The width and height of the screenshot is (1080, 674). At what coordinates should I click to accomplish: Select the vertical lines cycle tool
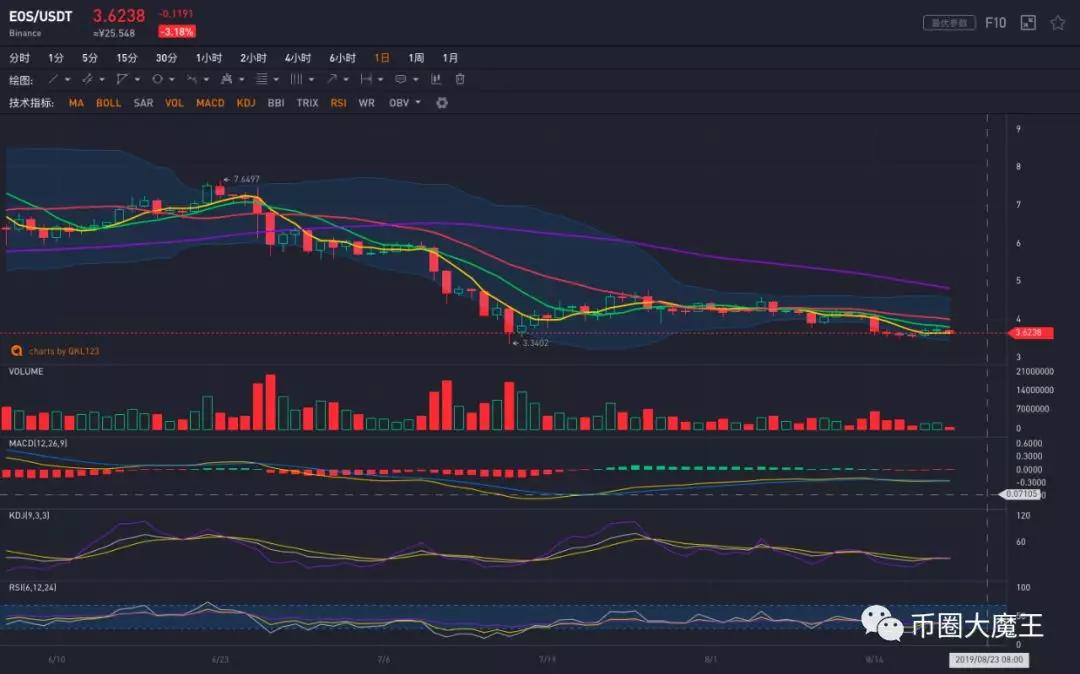296,80
